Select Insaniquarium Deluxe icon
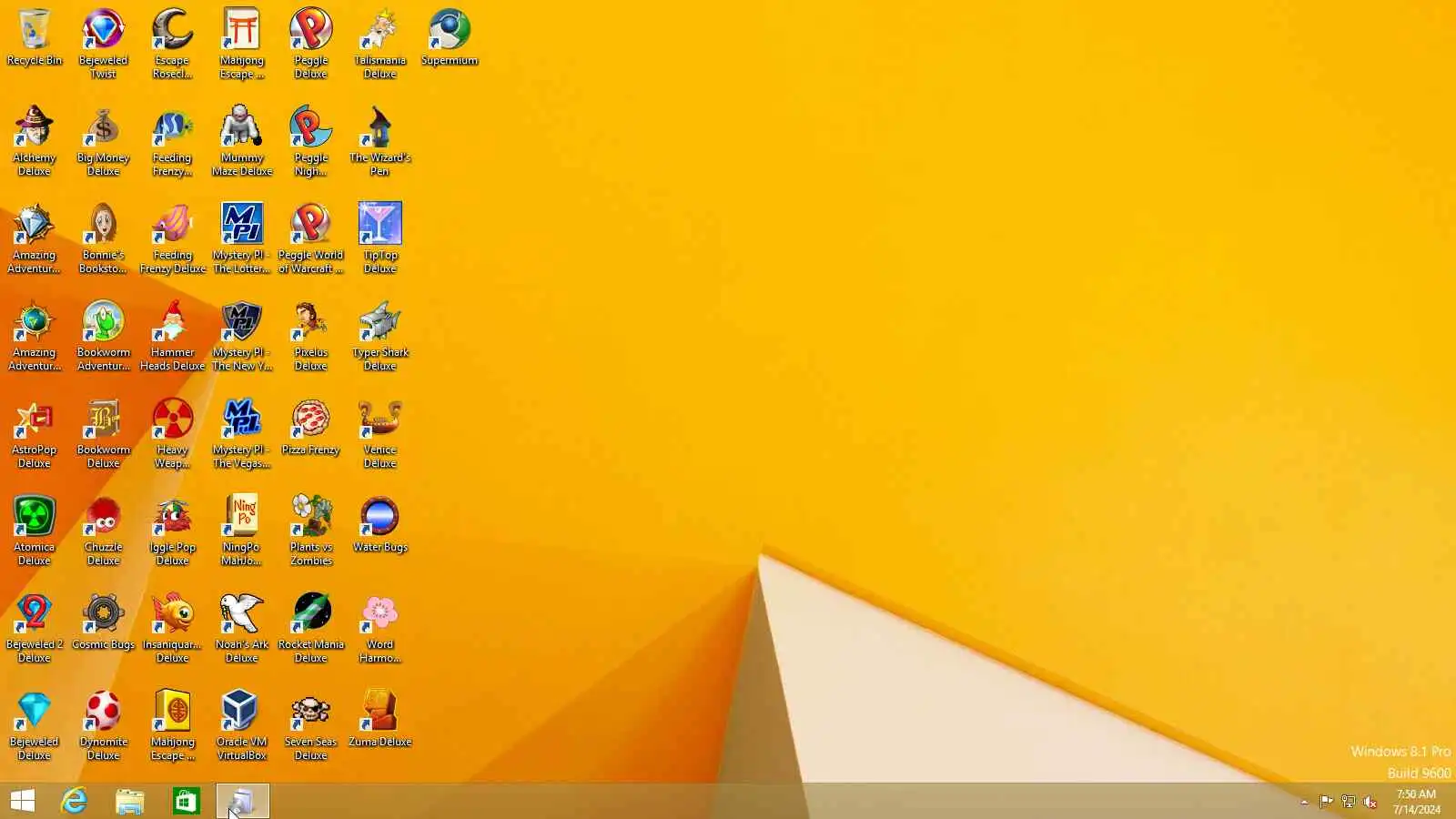 173,628
